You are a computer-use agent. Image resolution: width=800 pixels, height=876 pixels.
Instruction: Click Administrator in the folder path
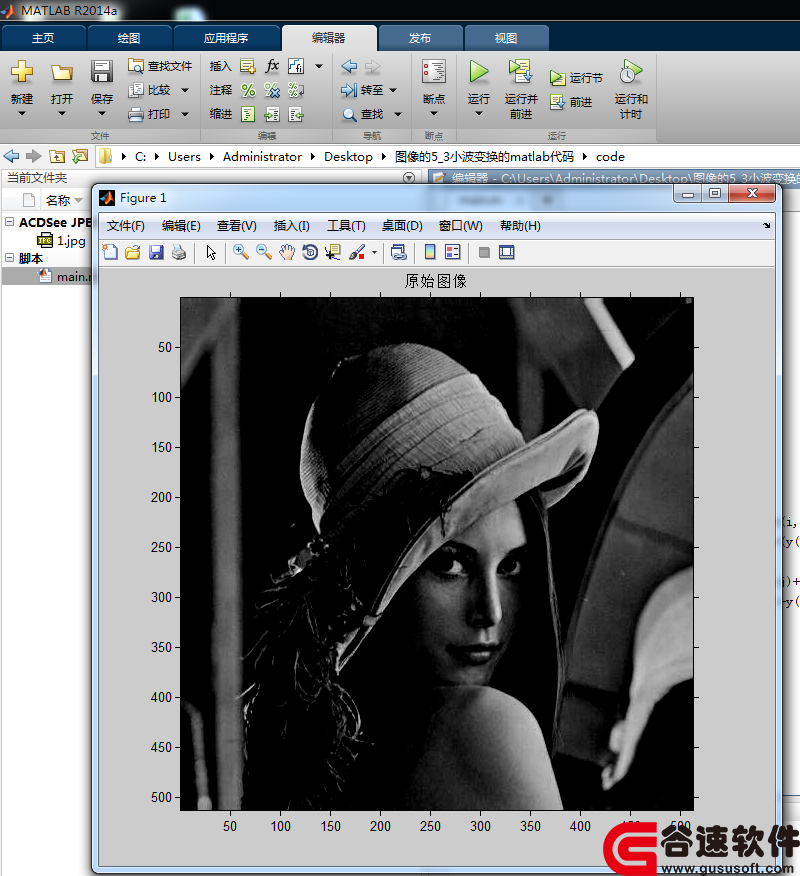pos(262,157)
